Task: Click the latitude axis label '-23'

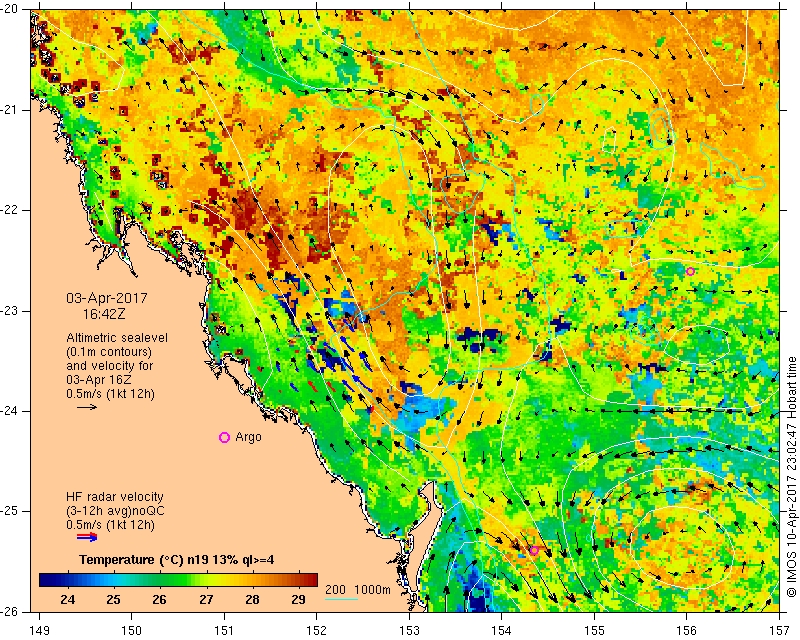Action: [10, 311]
